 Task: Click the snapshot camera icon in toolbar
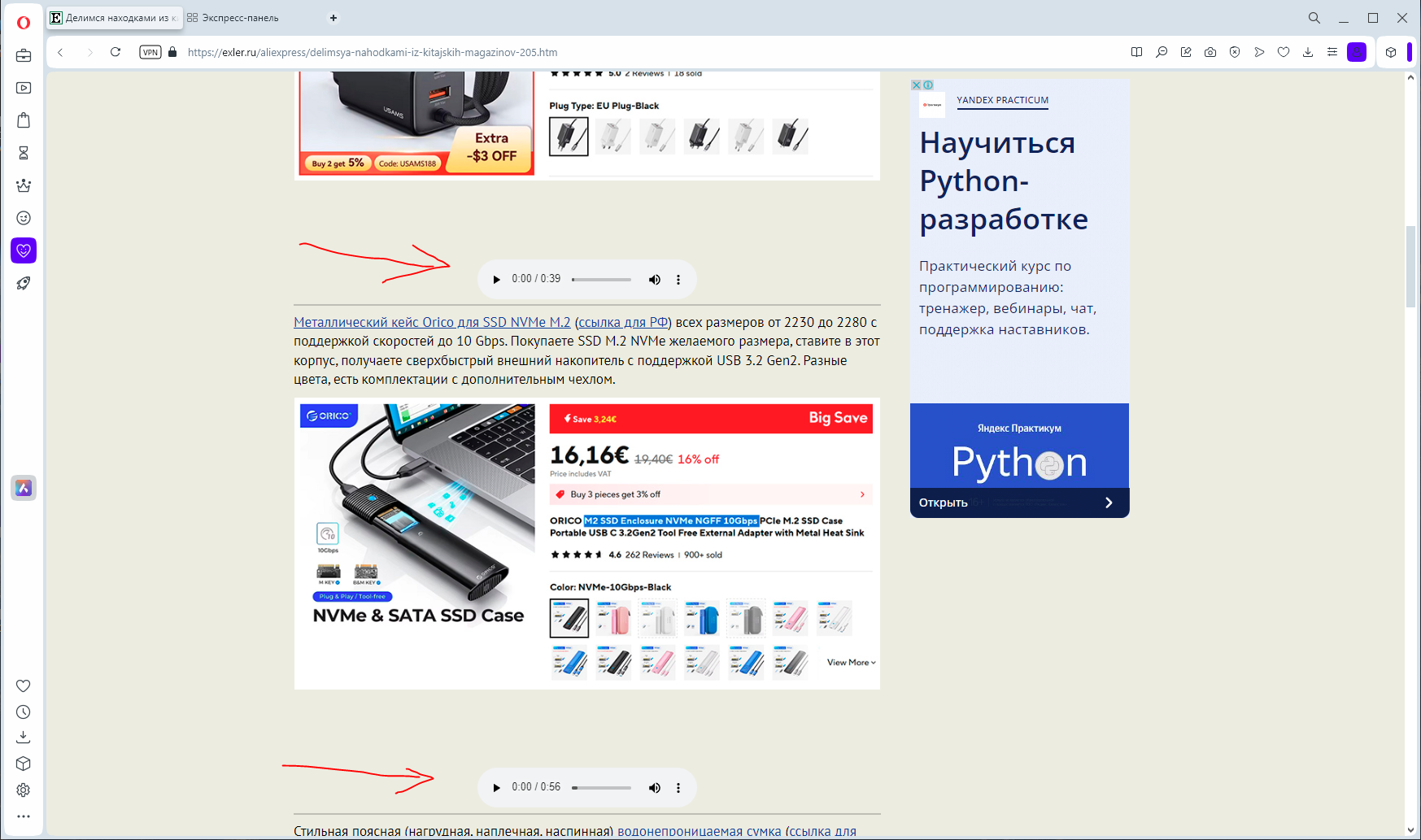click(x=1210, y=52)
